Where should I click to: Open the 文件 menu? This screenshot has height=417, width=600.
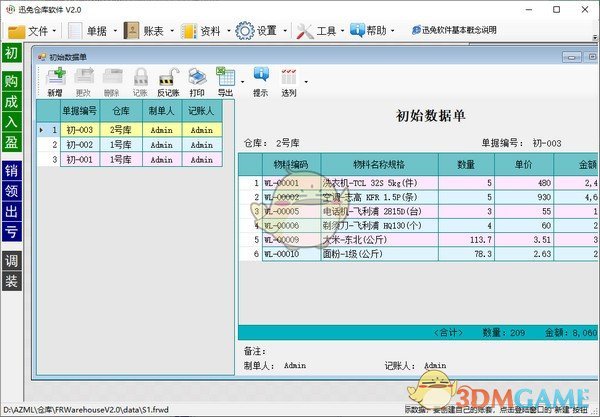click(x=32, y=31)
